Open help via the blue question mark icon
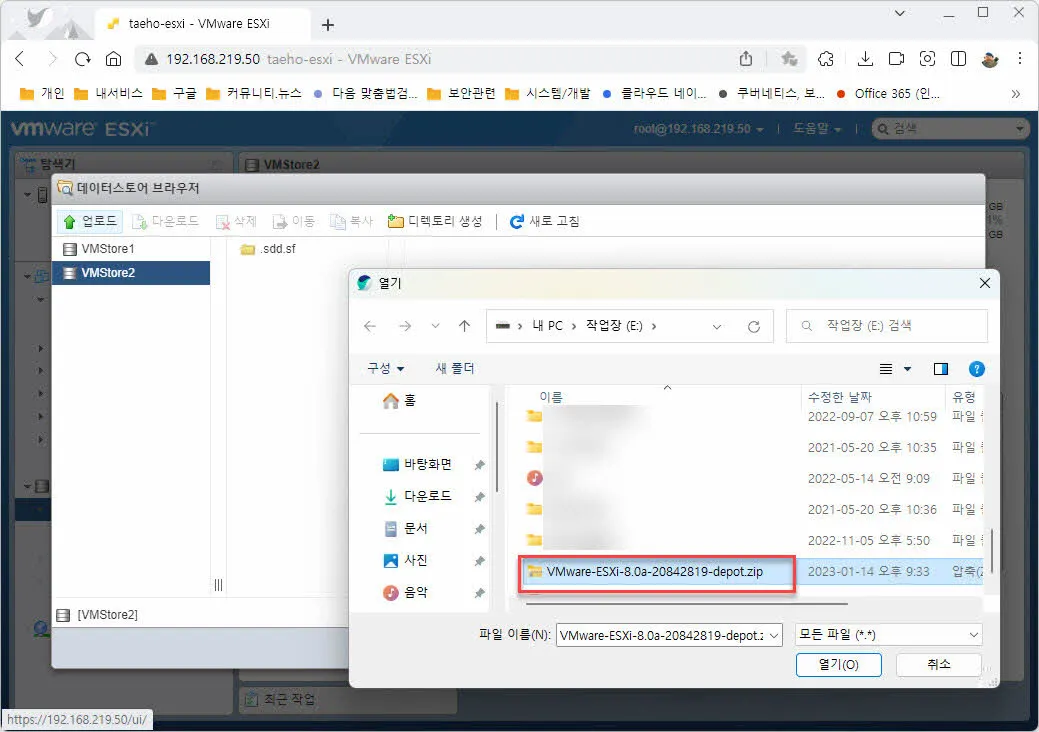 click(x=977, y=368)
